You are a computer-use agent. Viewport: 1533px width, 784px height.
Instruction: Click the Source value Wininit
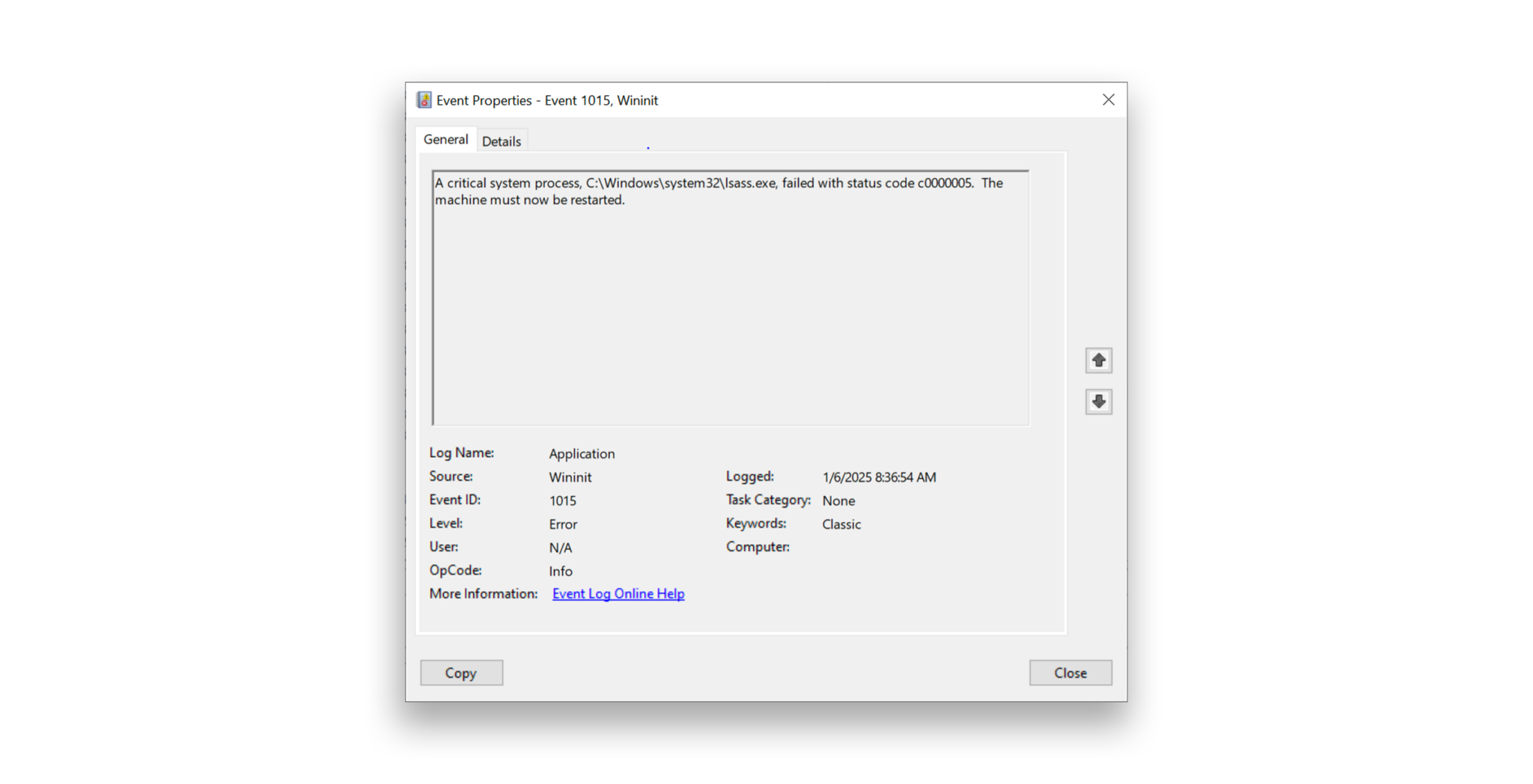[570, 477]
